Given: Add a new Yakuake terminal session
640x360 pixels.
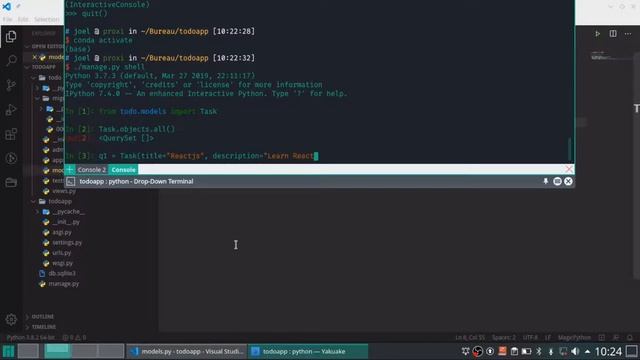Looking at the screenshot, I should point(70,169).
